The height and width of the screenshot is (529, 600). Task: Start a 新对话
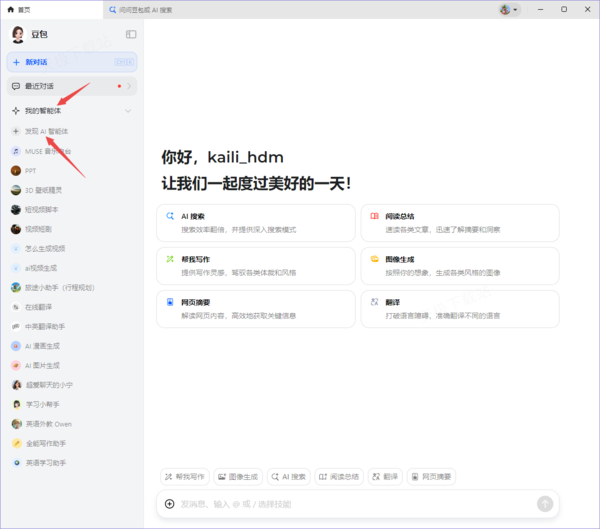click(71, 62)
